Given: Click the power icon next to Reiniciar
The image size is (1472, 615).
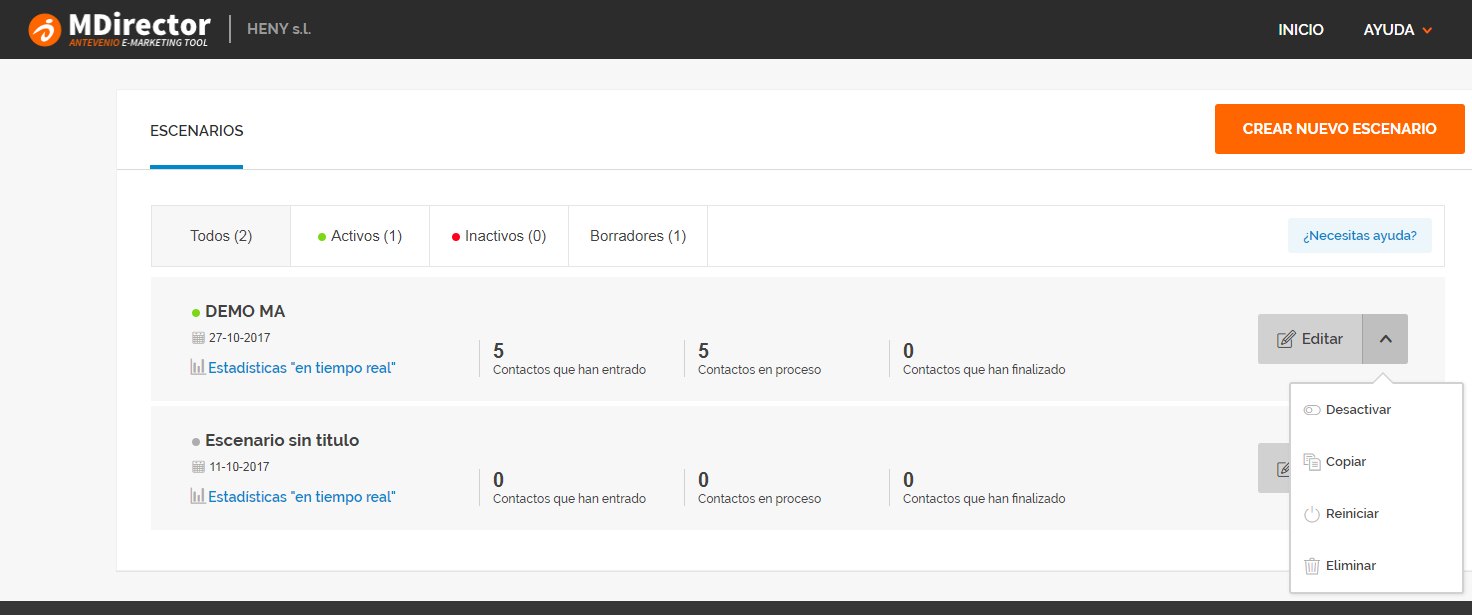Looking at the screenshot, I should coord(1312,514).
